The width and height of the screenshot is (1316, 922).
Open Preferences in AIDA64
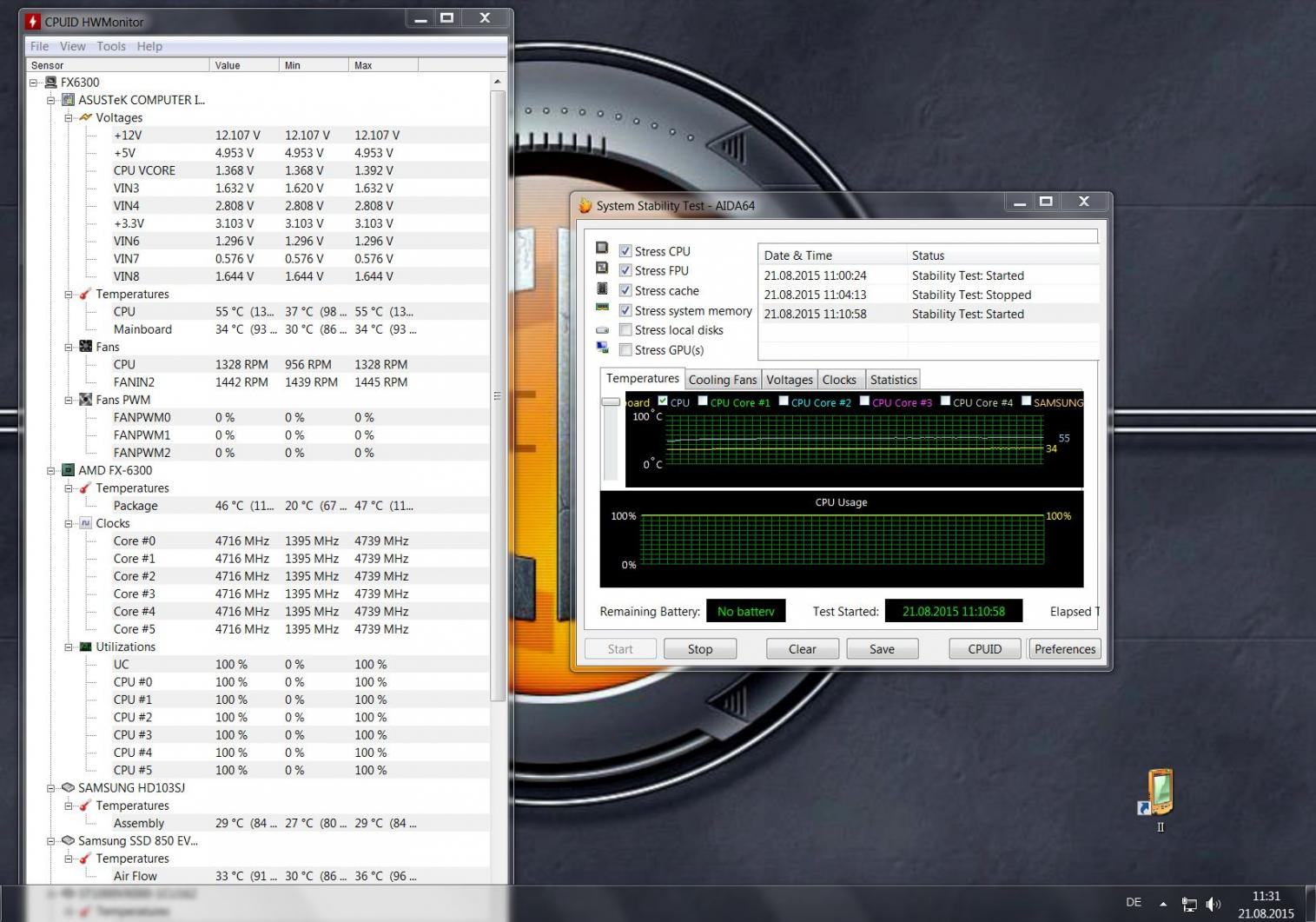click(1065, 649)
